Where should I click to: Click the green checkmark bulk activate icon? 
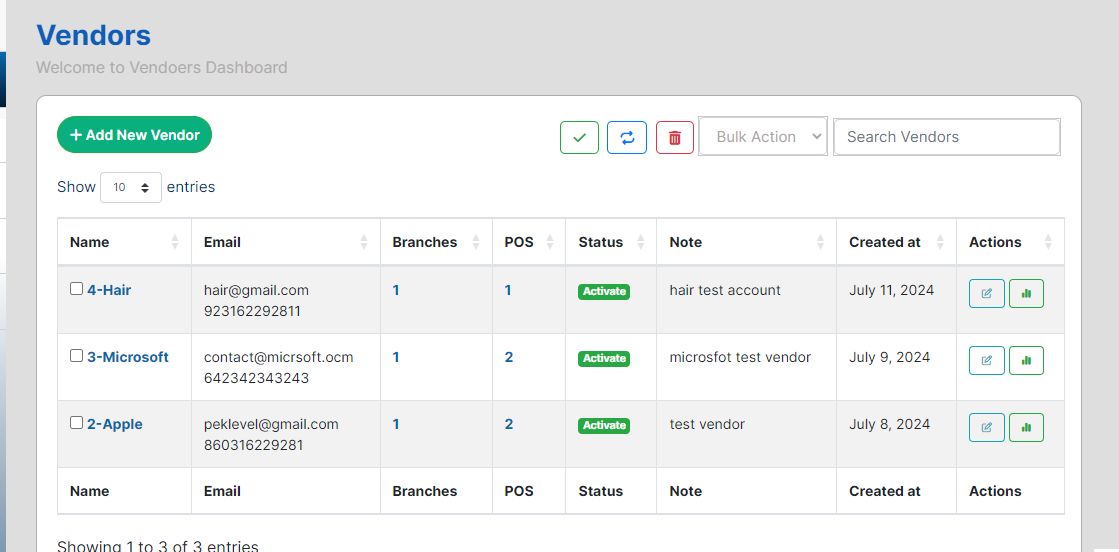click(579, 137)
